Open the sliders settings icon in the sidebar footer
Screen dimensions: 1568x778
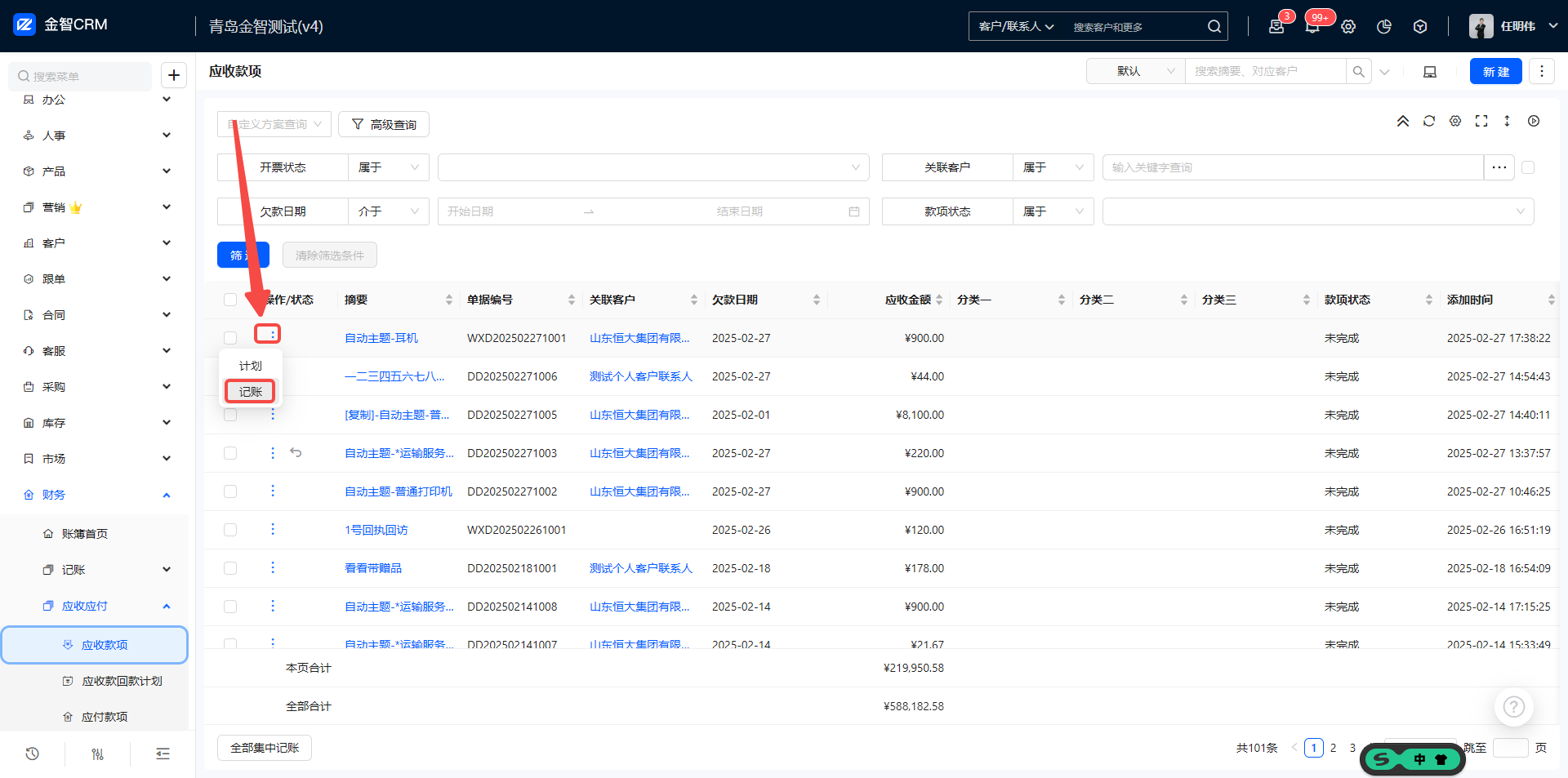point(97,754)
